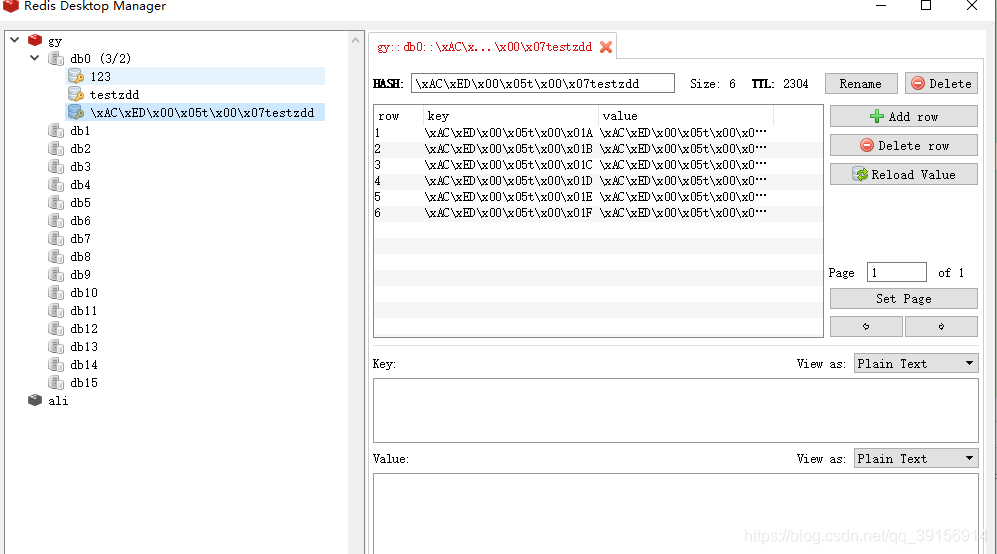This screenshot has width=997, height=554.
Task: Click the ali server connection icon
Action: 35,400
